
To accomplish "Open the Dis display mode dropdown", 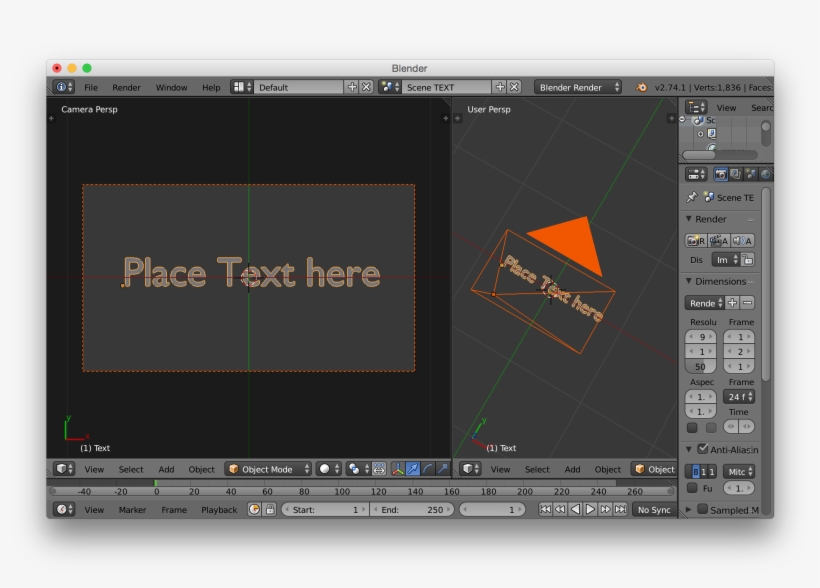I will click(x=726, y=259).
